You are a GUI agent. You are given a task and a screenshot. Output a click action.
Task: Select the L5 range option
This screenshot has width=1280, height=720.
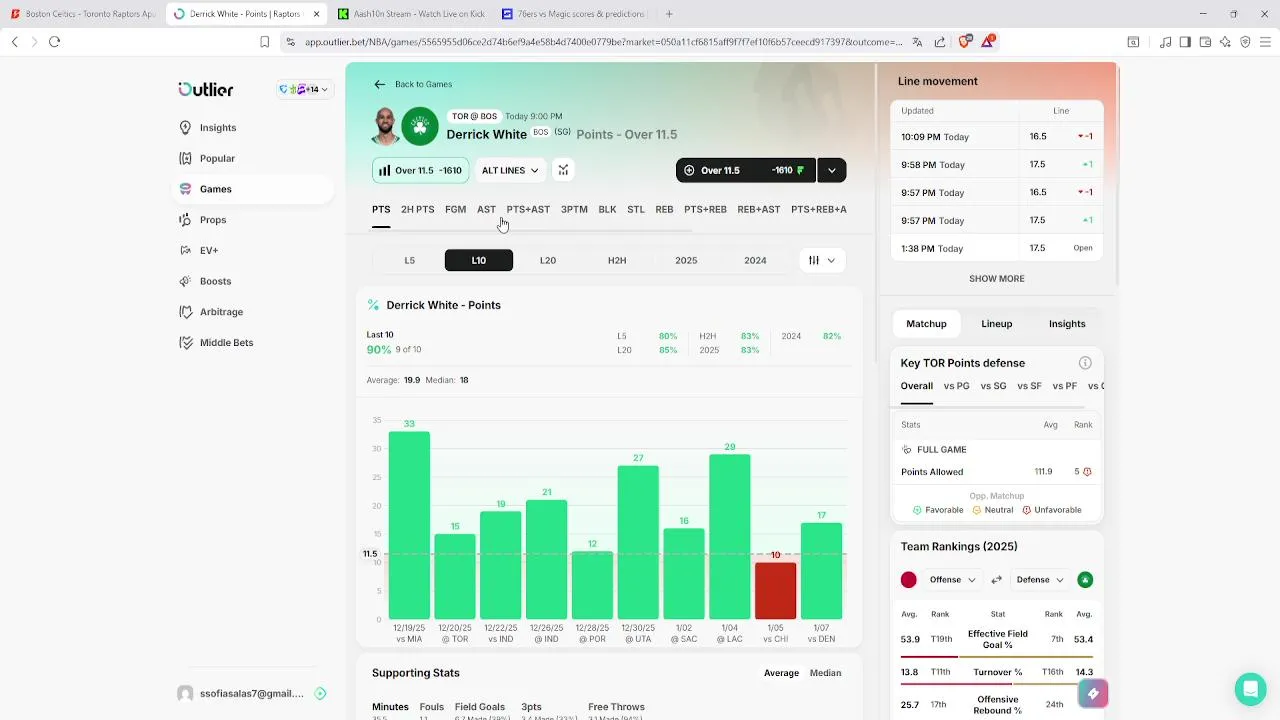[x=409, y=260]
